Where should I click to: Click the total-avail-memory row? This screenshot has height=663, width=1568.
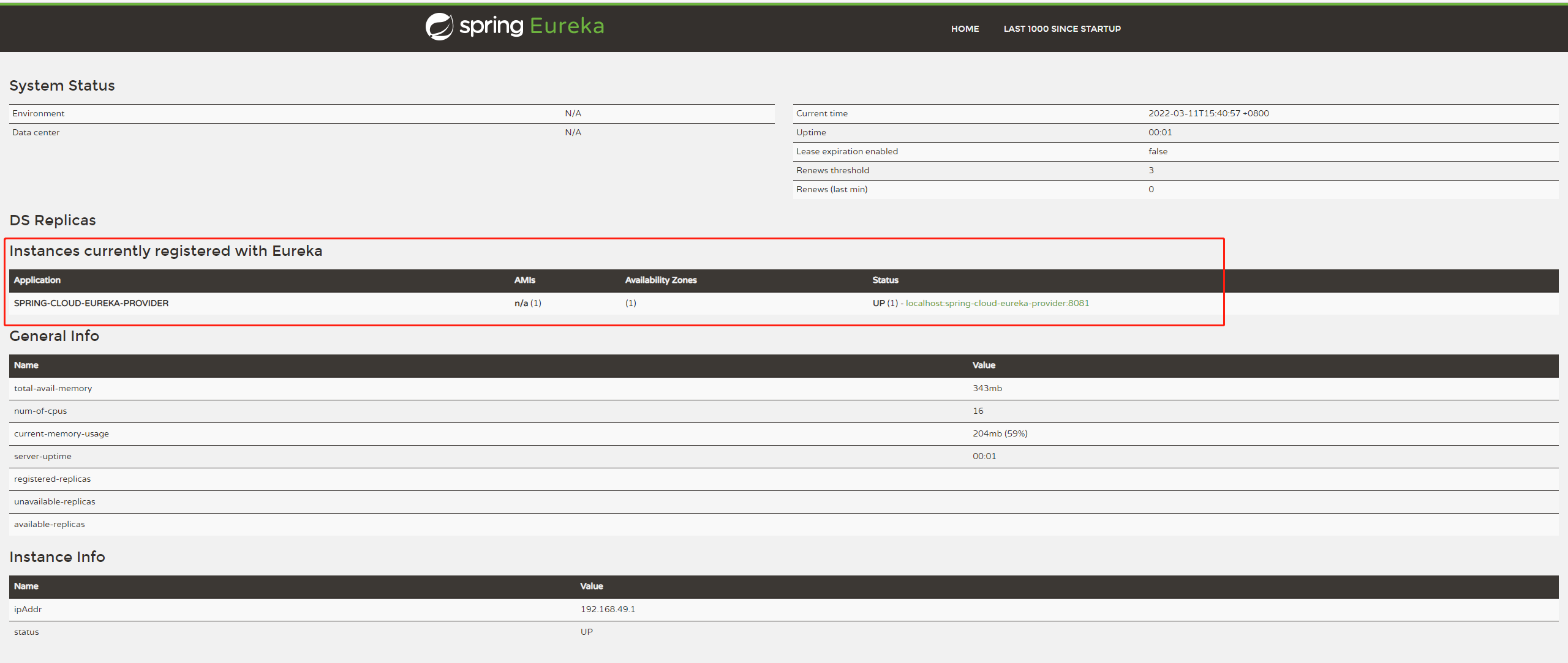pos(784,388)
